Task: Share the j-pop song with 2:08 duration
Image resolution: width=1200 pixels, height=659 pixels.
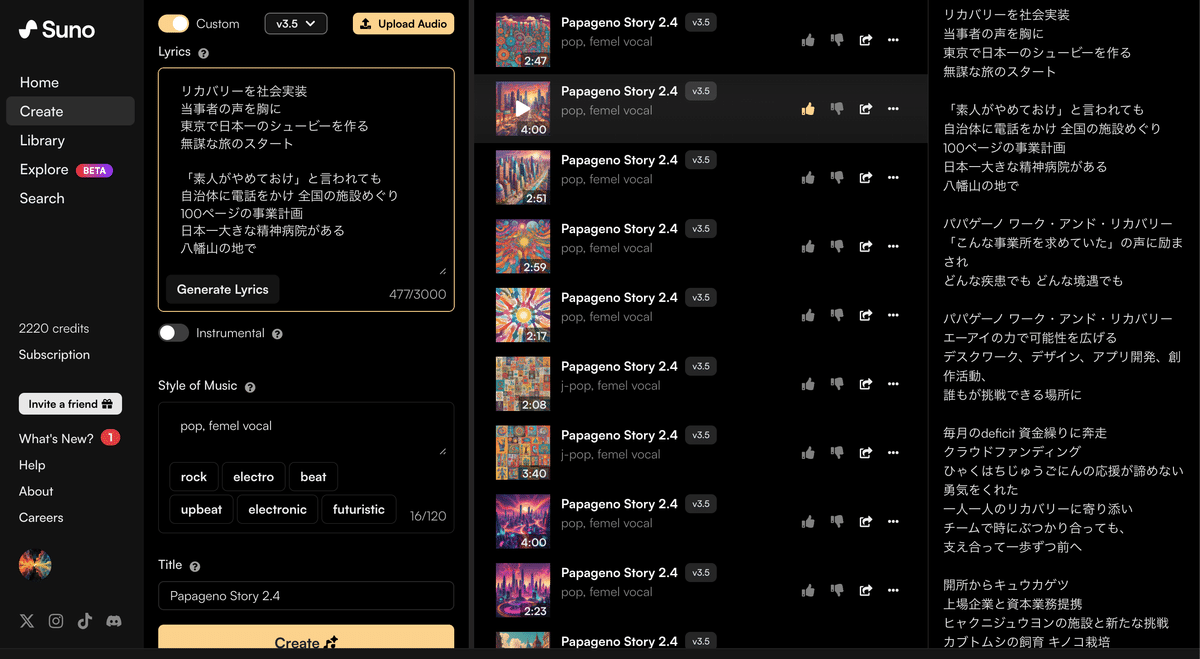Action: point(866,384)
